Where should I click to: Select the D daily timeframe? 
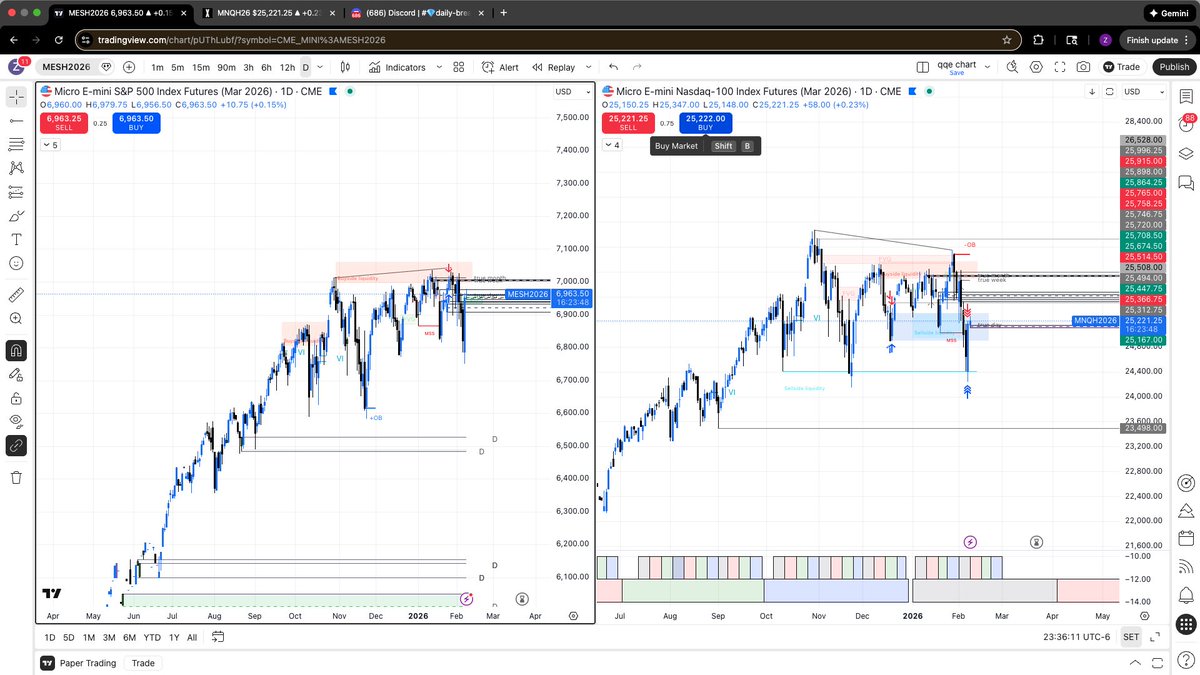[305, 67]
